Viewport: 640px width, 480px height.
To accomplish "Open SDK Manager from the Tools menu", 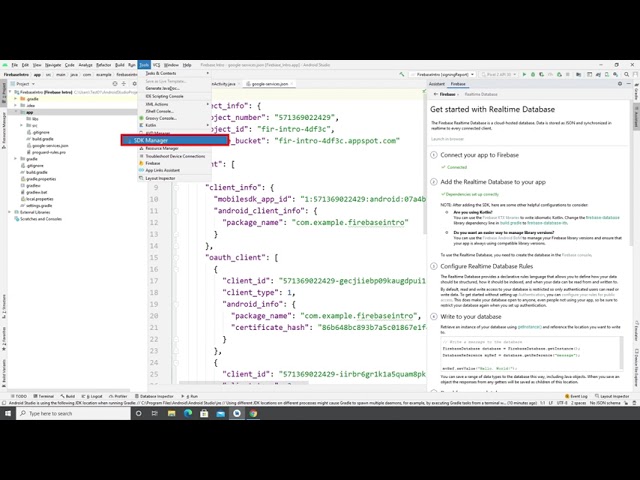I will [x=175, y=140].
